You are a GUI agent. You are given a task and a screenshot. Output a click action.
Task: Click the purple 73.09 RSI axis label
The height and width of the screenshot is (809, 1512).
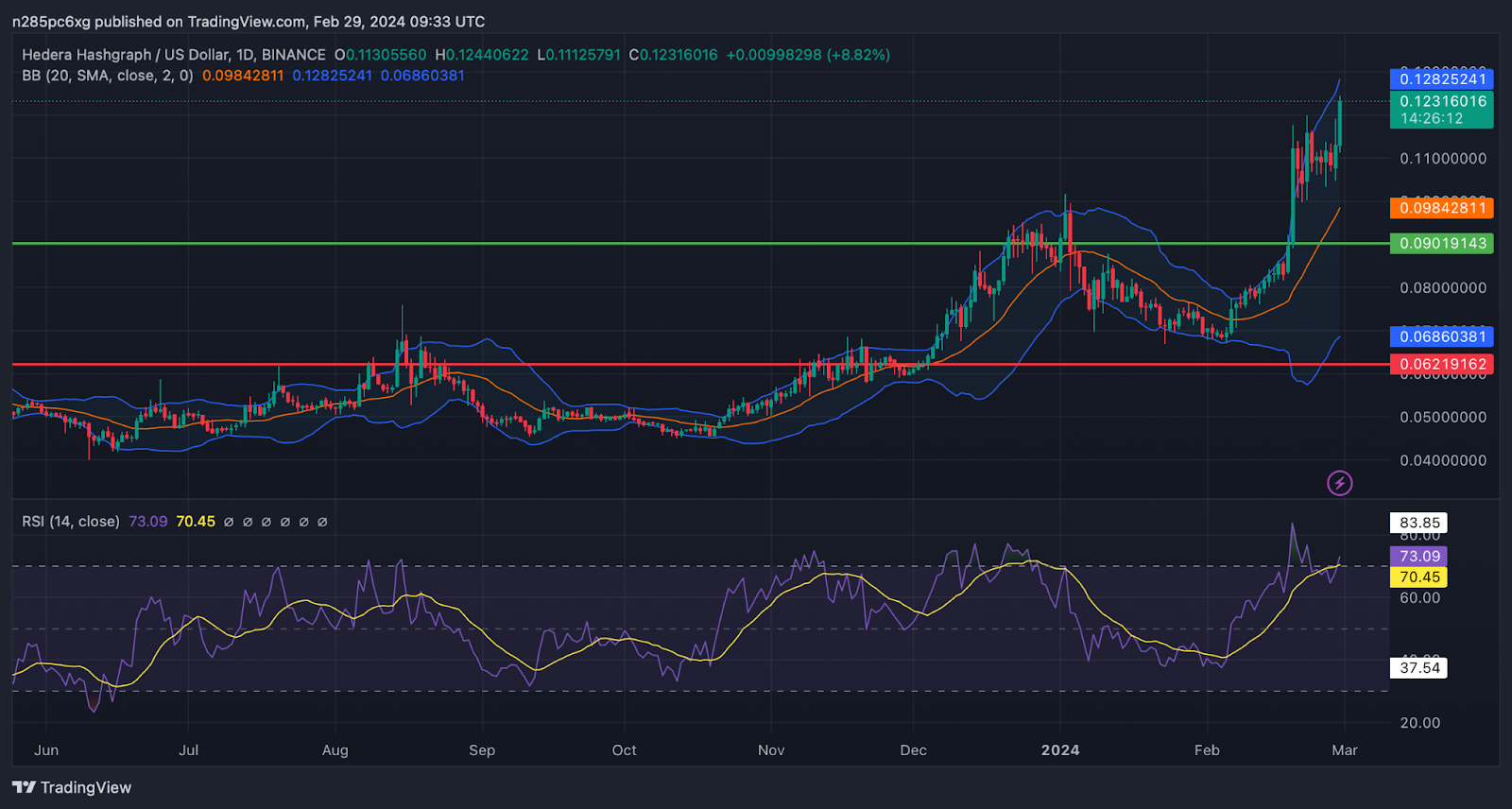(x=1419, y=557)
